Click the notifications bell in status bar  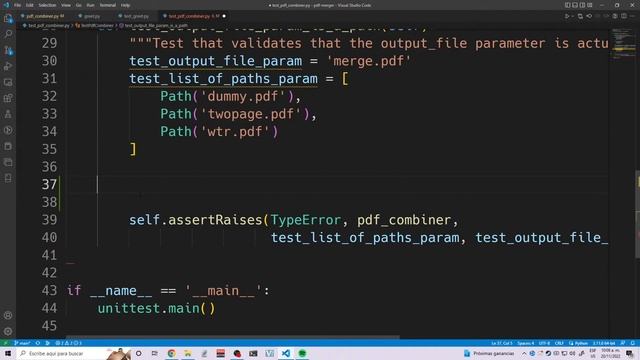(632, 343)
